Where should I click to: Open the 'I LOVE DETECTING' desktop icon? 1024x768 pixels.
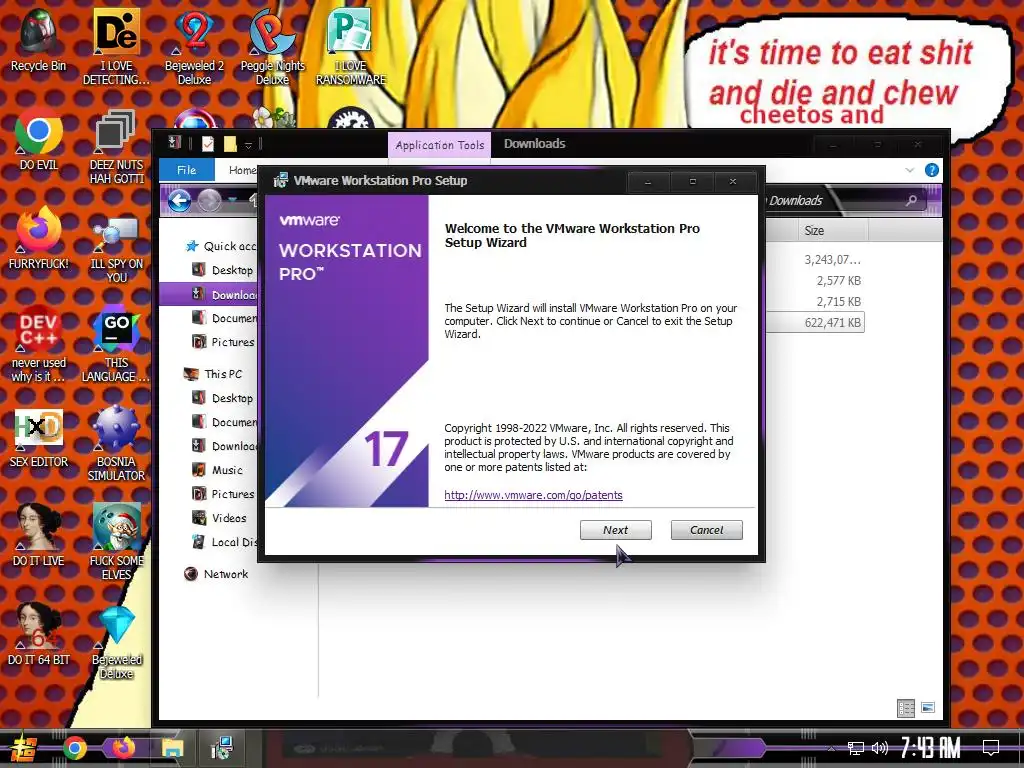(x=116, y=46)
